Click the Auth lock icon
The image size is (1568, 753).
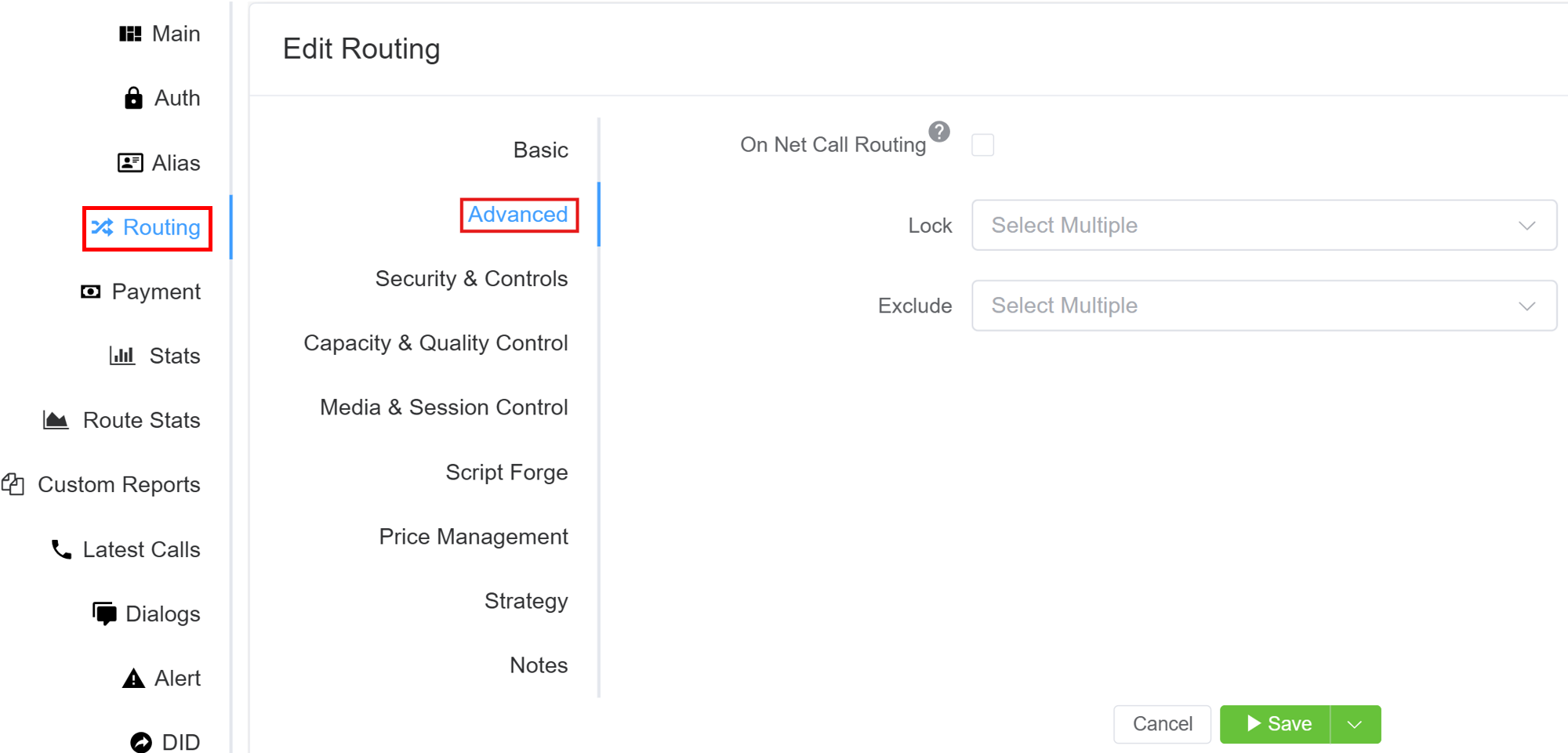(134, 98)
